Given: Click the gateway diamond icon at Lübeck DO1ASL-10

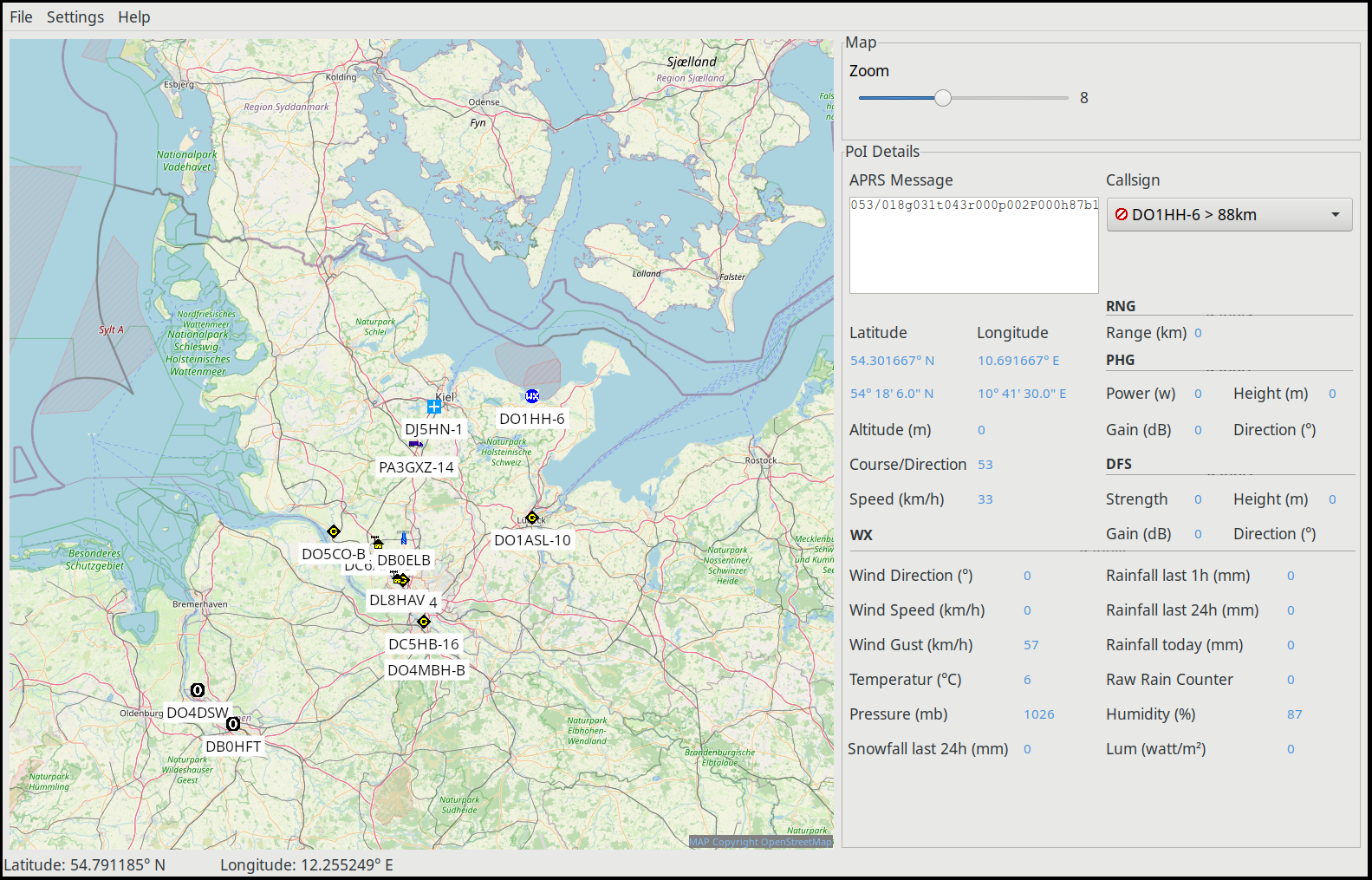Looking at the screenshot, I should point(532,518).
